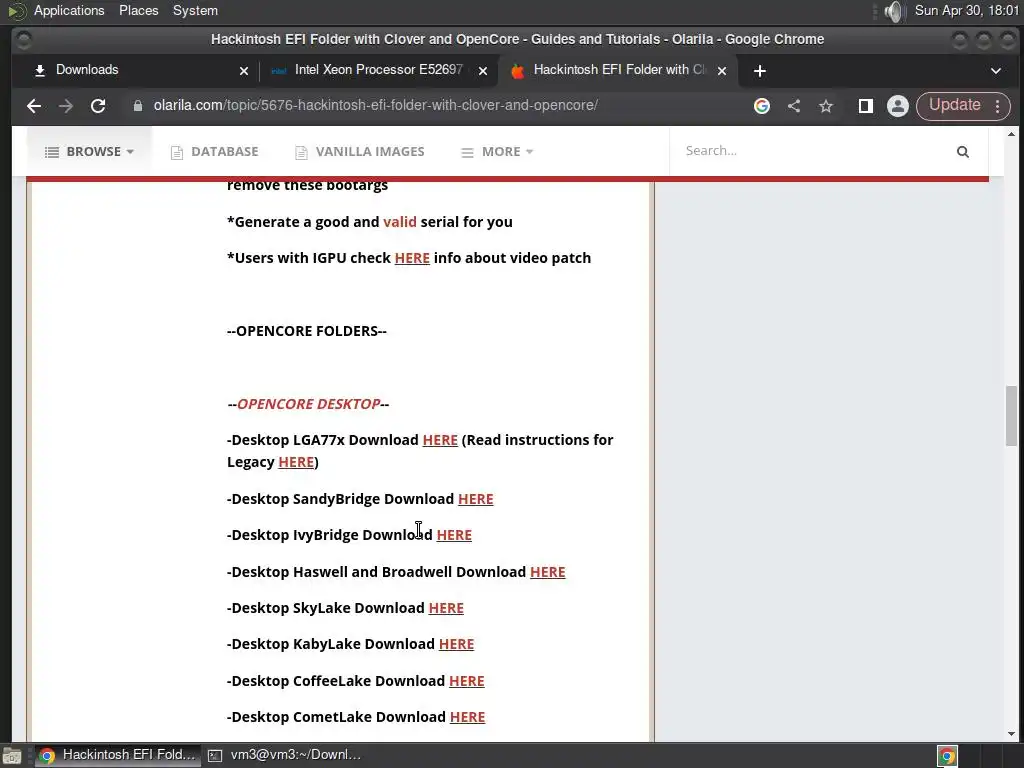Image resolution: width=1024 pixels, height=768 pixels.
Task: Click the date and time clock
Action: [967, 10]
